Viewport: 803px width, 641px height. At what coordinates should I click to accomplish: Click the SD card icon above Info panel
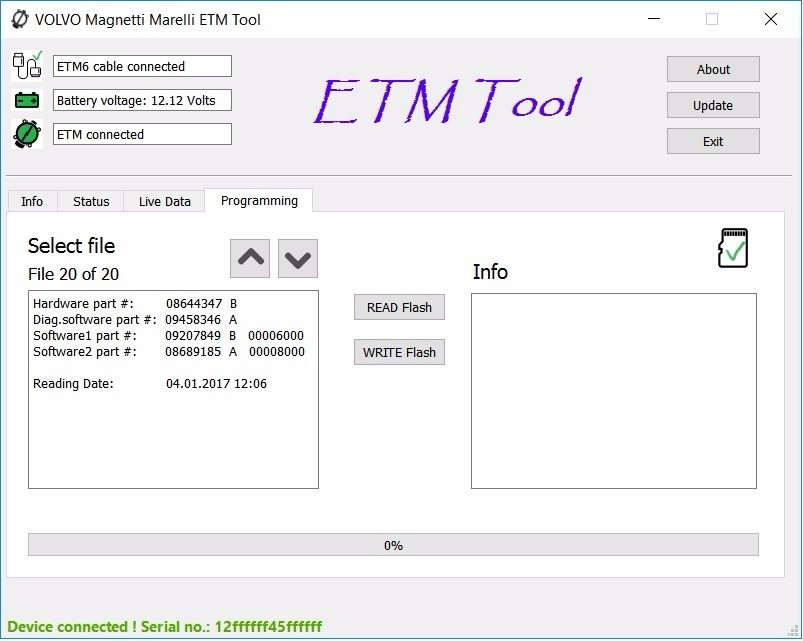point(731,247)
